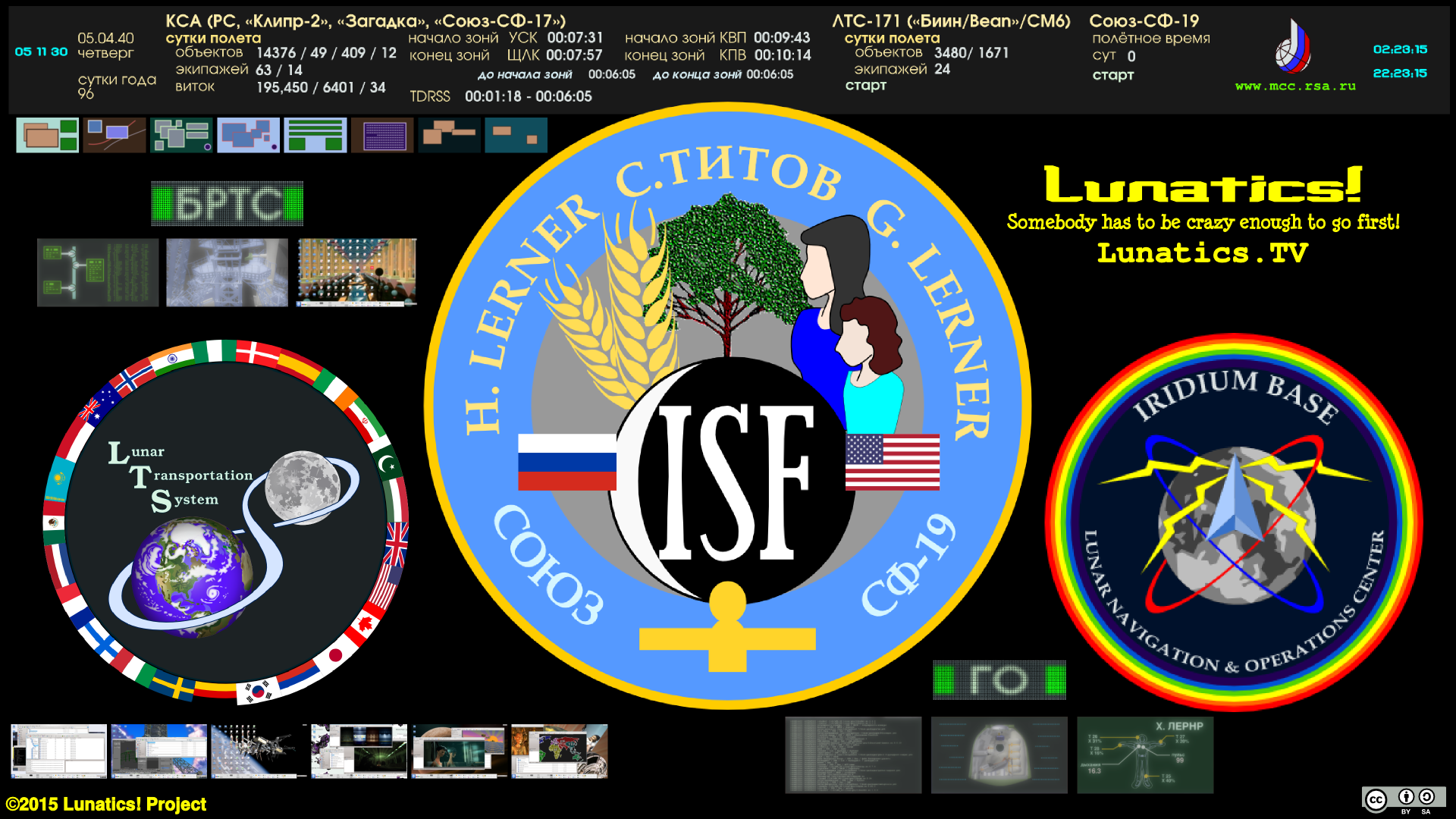Select the teal layout icon with two rectangles

click(x=516, y=136)
